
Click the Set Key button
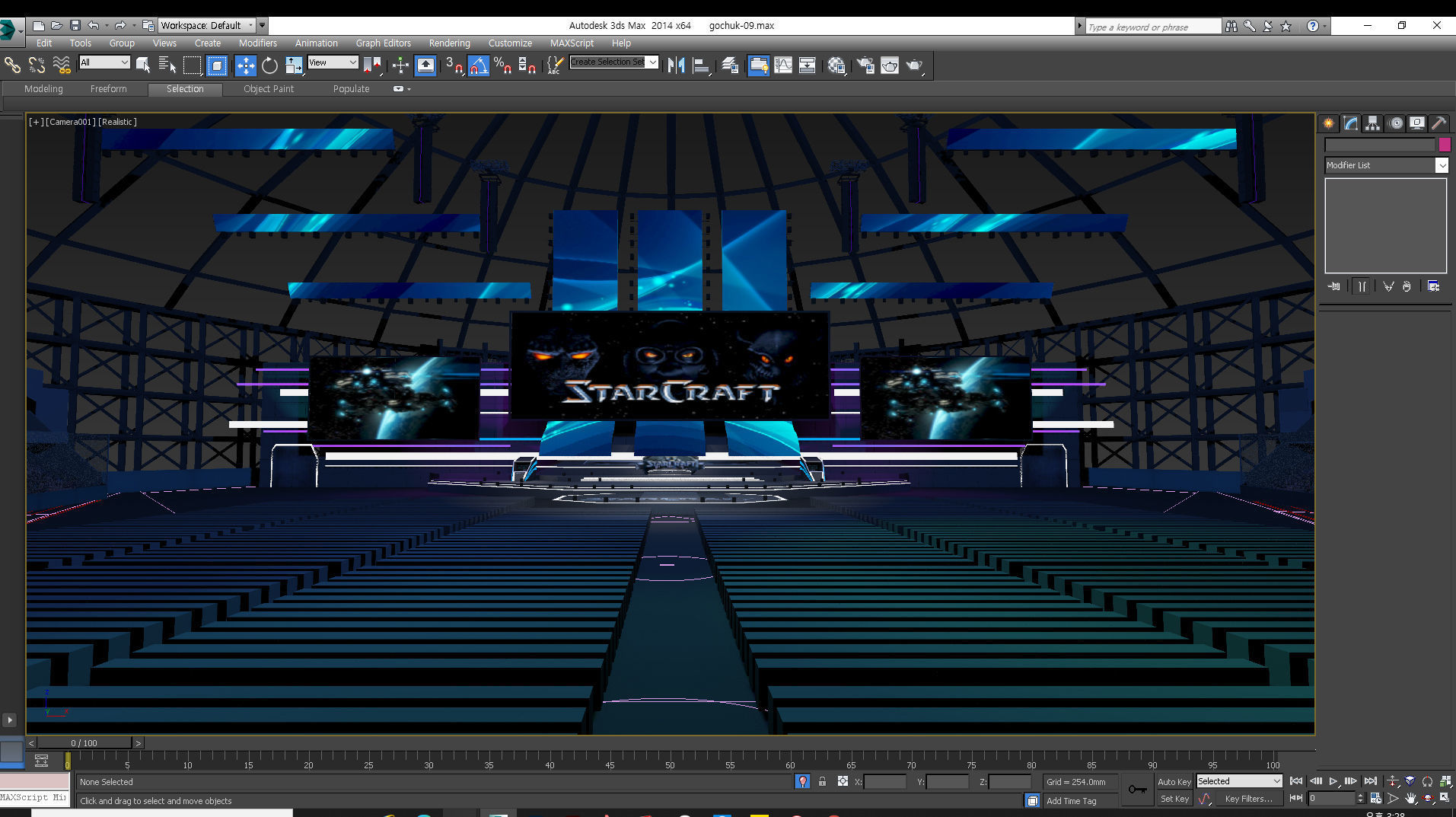point(1174,799)
